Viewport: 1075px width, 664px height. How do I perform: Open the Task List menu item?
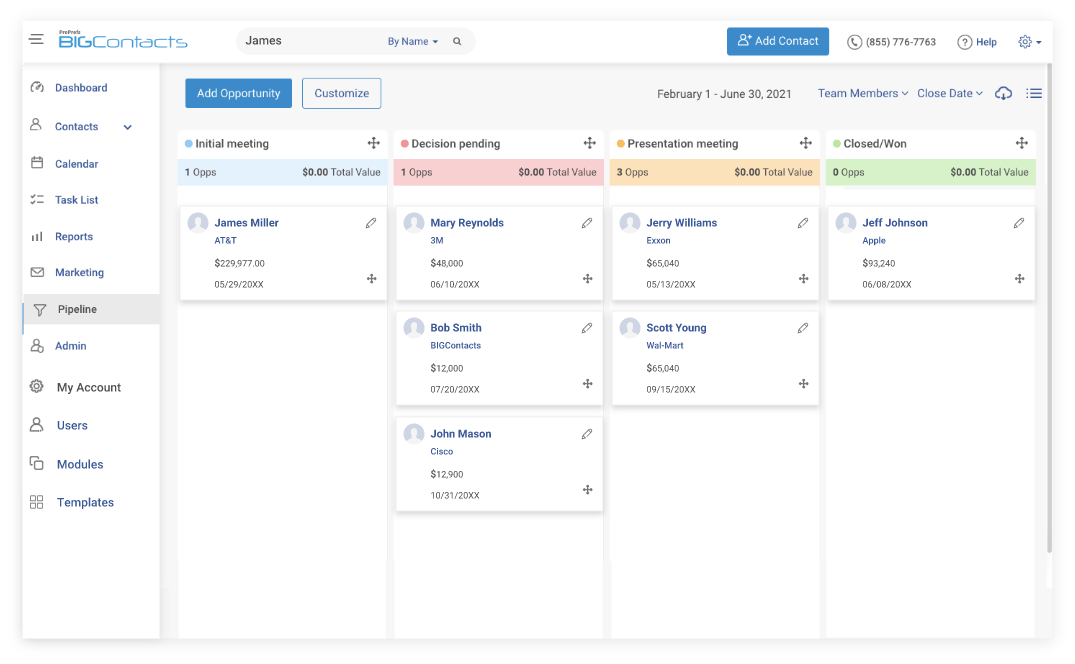(x=37, y=199)
